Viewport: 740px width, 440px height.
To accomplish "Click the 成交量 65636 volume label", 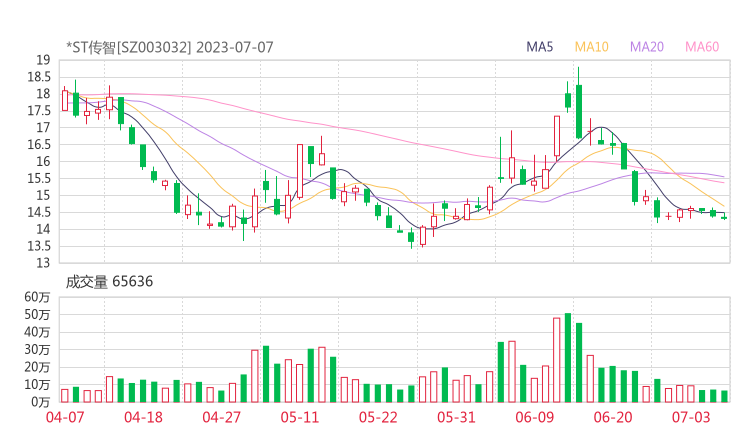I will 109,281.
